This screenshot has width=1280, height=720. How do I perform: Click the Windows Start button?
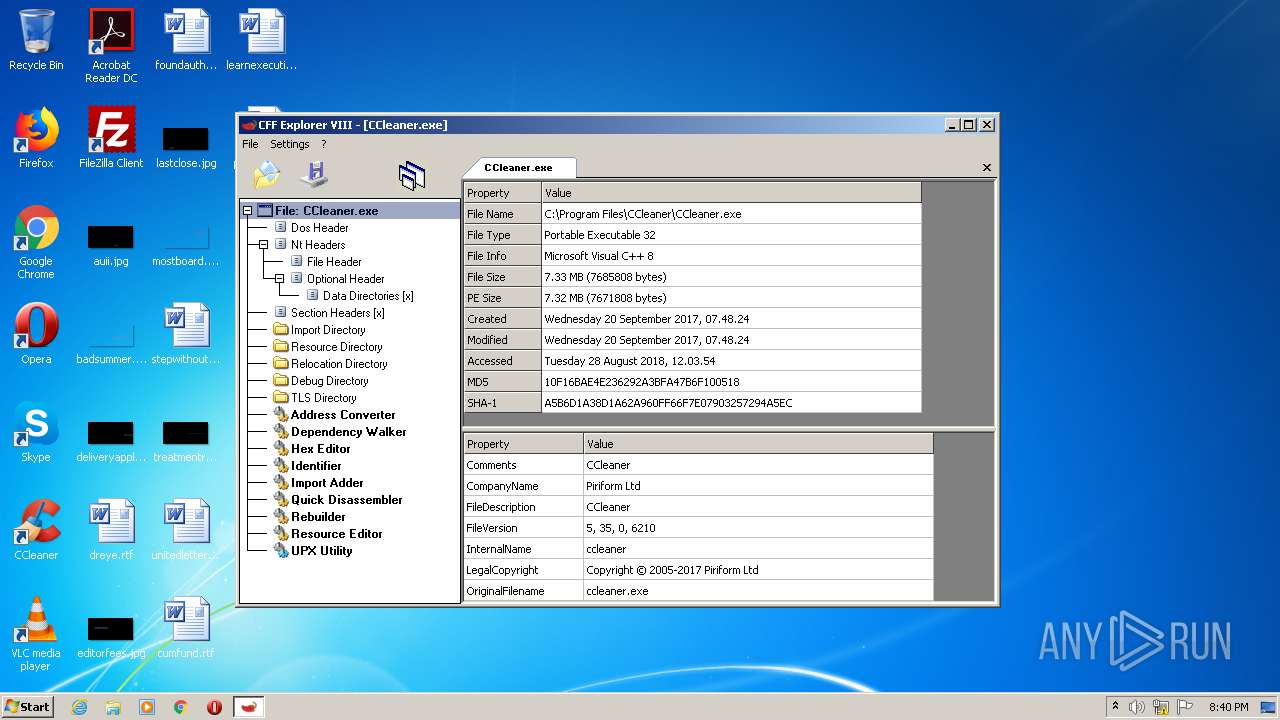click(x=28, y=706)
